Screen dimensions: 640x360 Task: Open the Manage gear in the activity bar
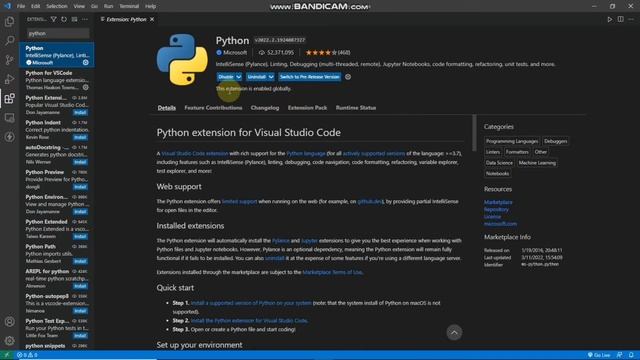click(x=9, y=340)
